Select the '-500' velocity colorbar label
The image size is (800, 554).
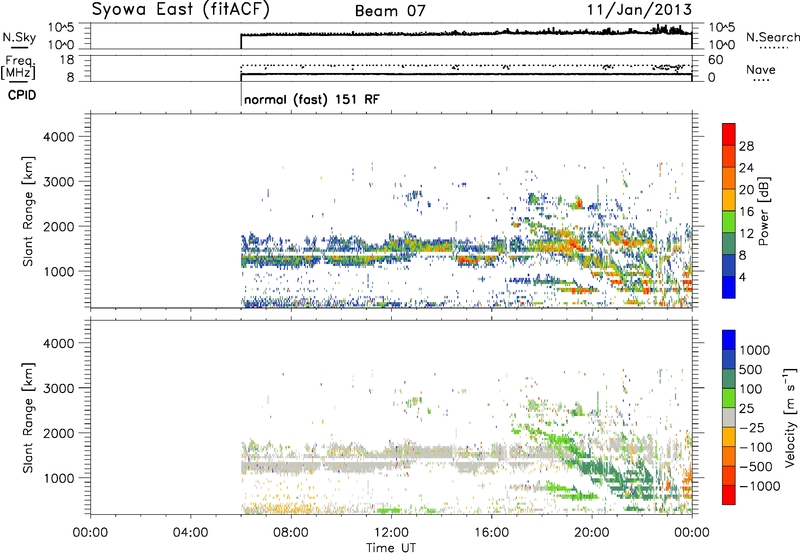[754, 467]
